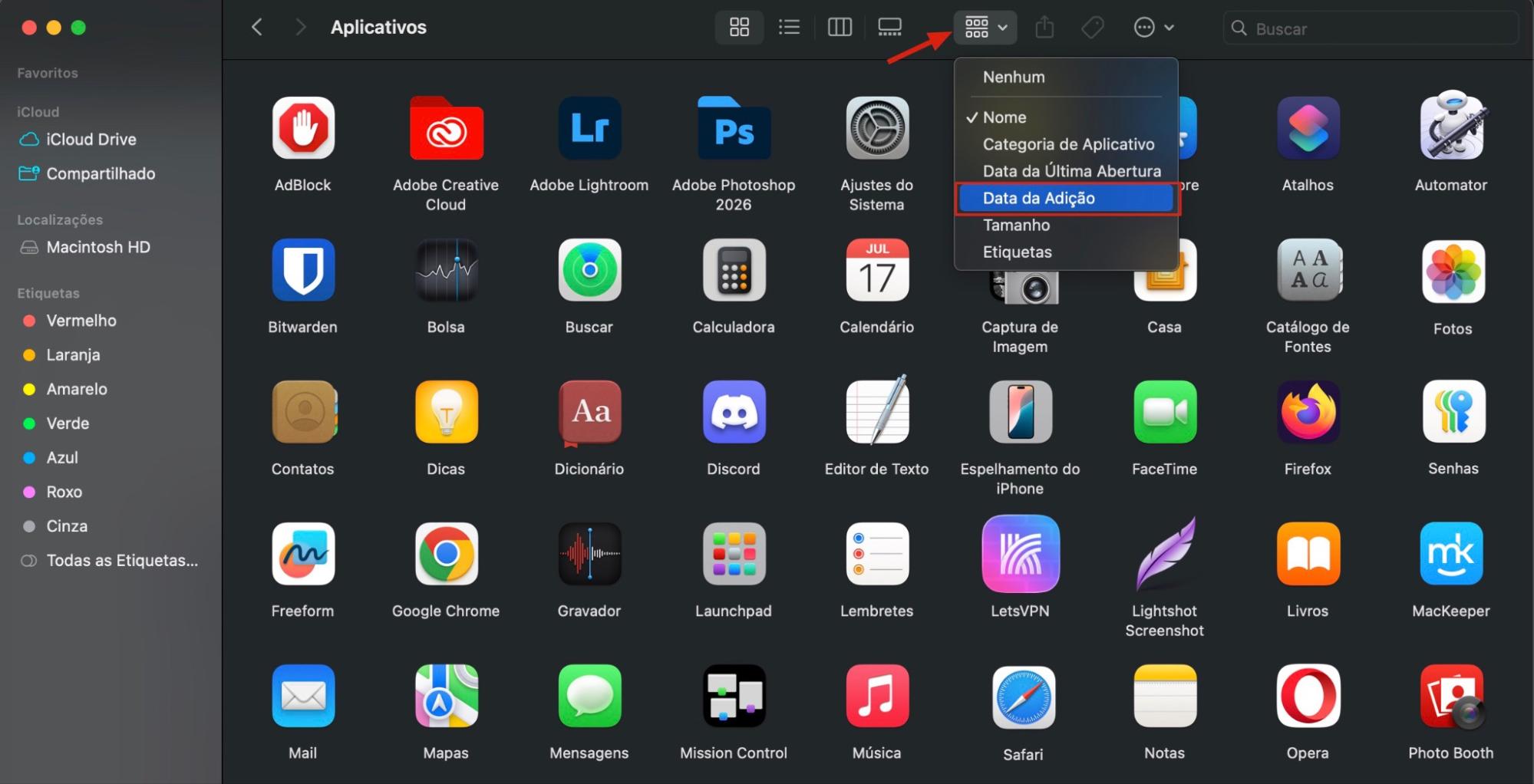Select the Editor de Texto icon

pos(877,410)
